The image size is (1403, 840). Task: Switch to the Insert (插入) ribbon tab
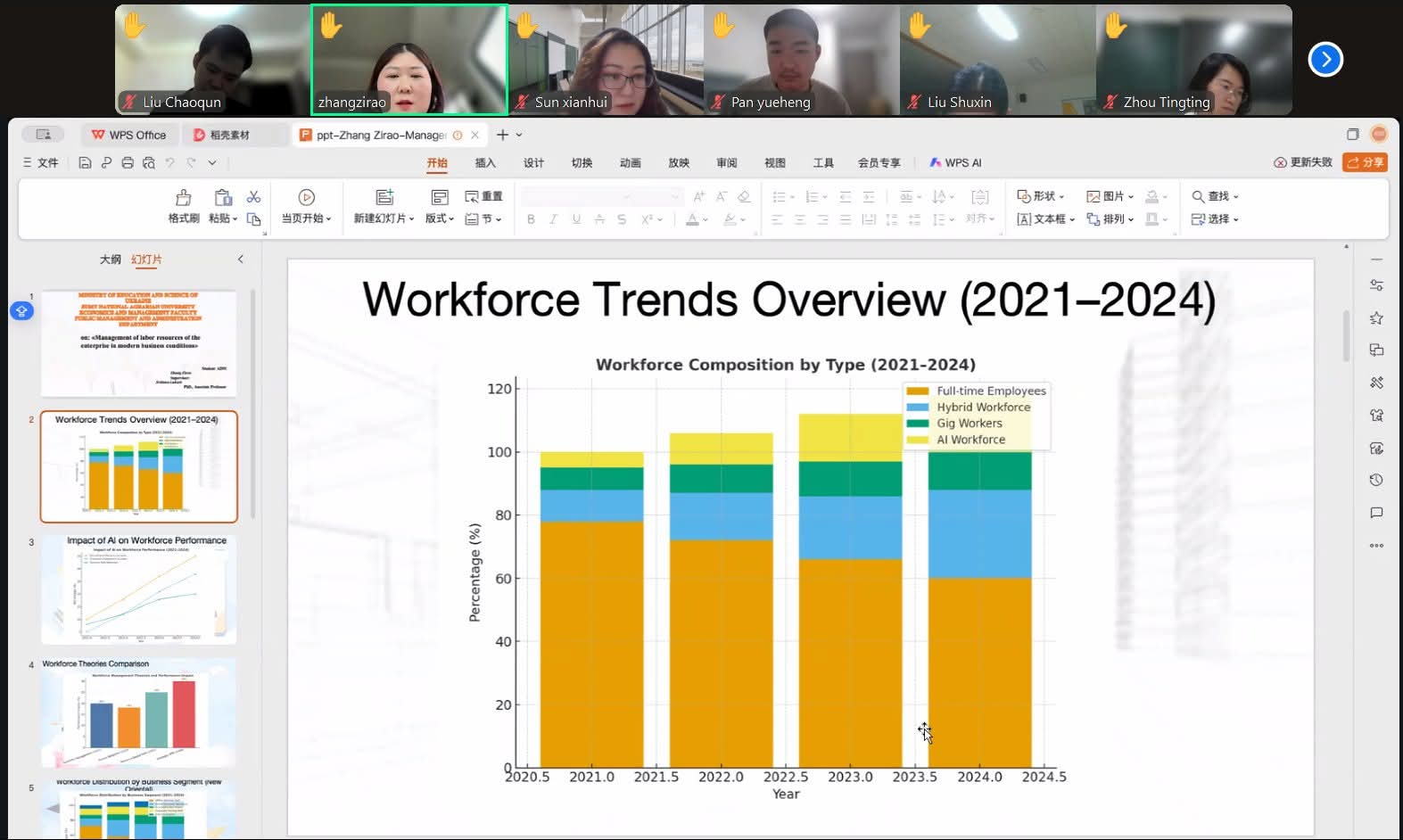[x=485, y=163]
